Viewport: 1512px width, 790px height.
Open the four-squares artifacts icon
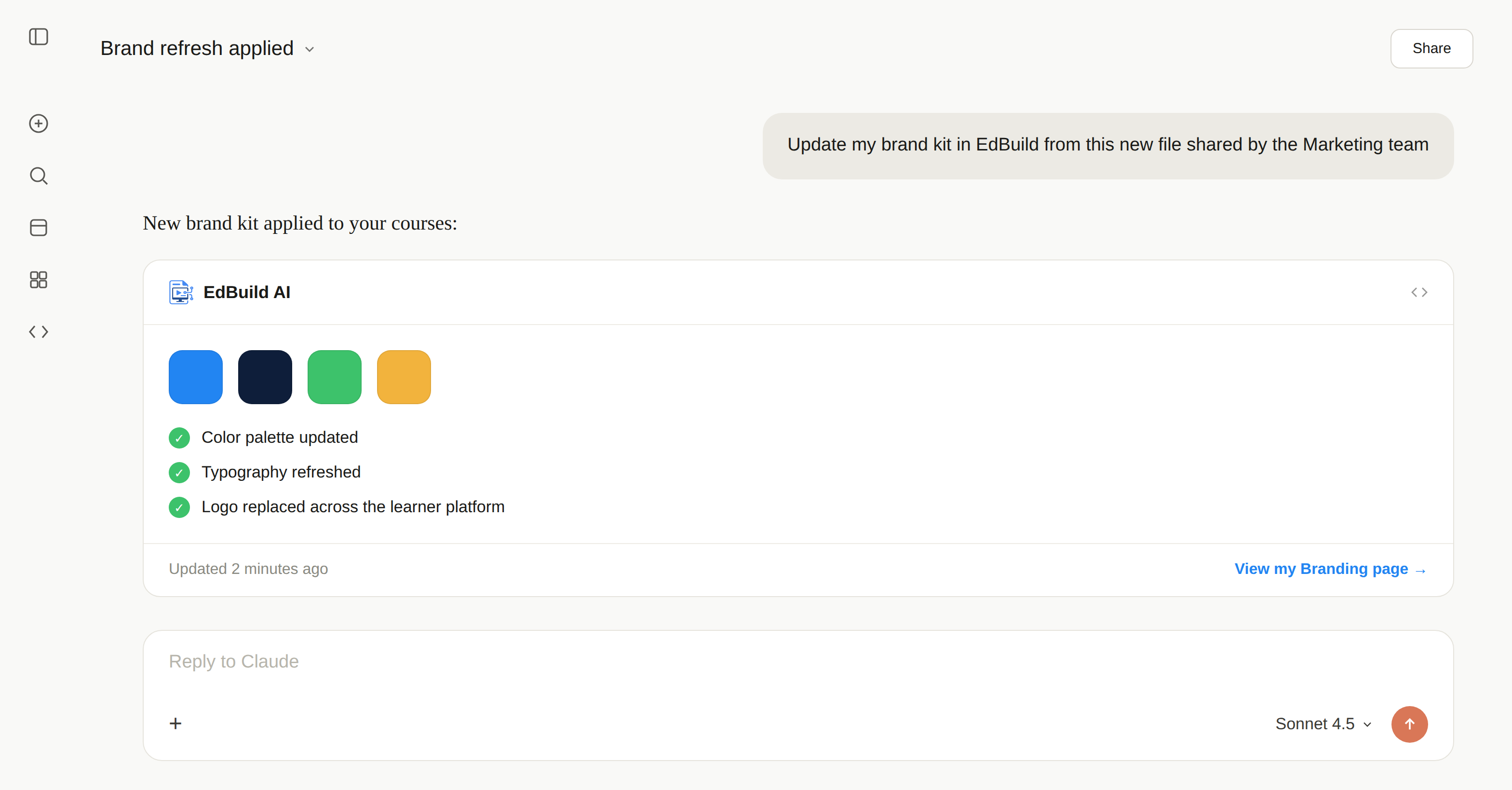[x=39, y=279]
